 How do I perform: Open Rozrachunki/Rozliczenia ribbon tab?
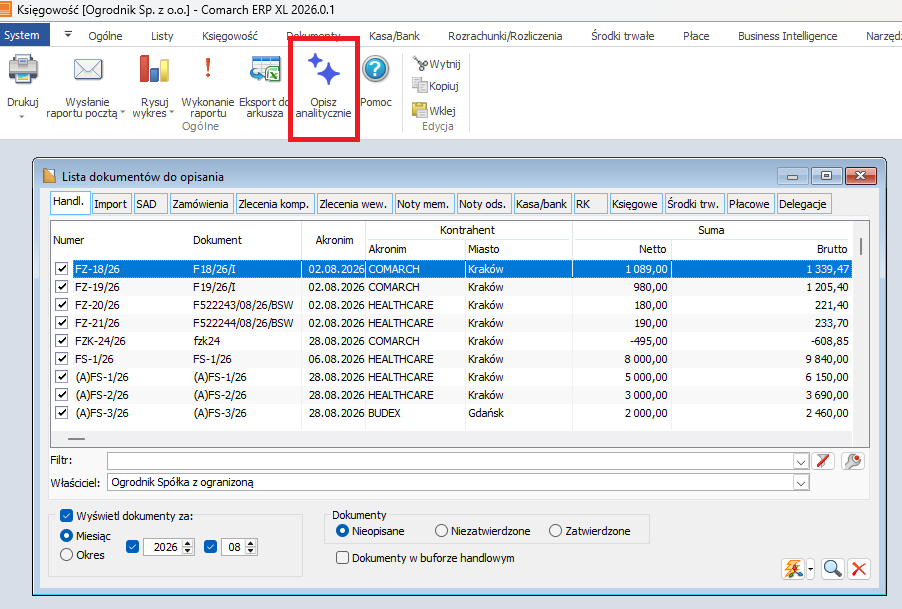click(505, 36)
